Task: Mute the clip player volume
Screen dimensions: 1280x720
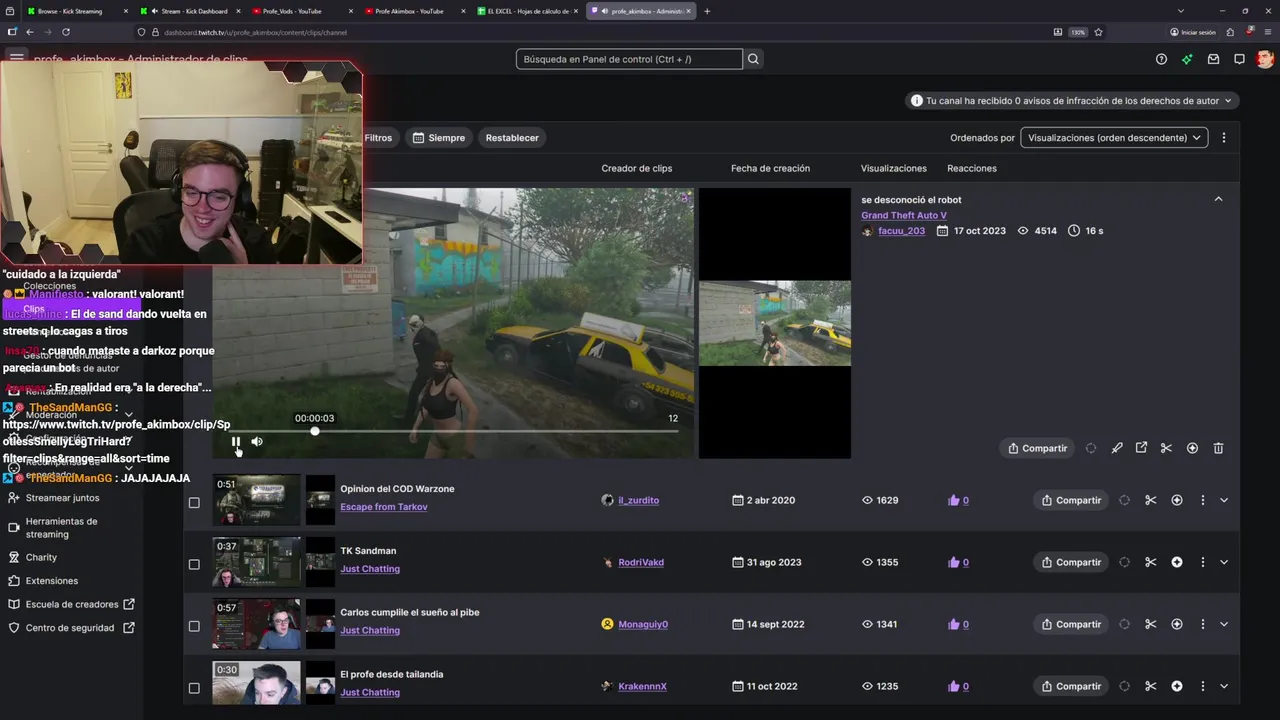Action: (x=257, y=441)
